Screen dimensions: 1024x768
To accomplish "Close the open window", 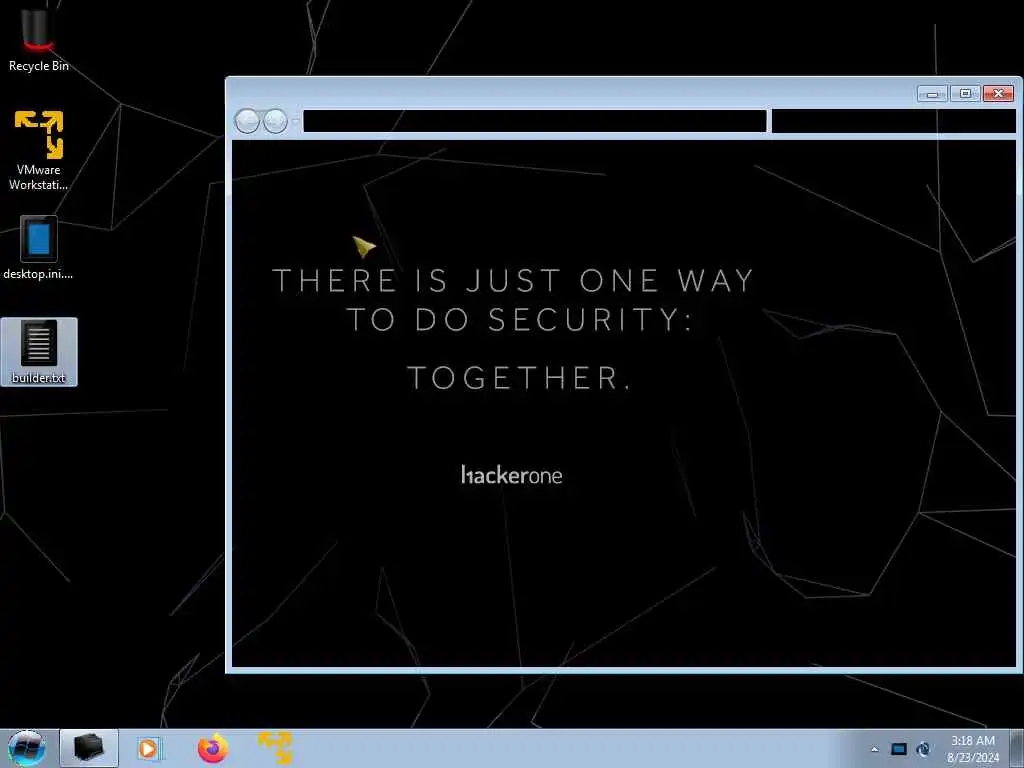I will coord(999,94).
